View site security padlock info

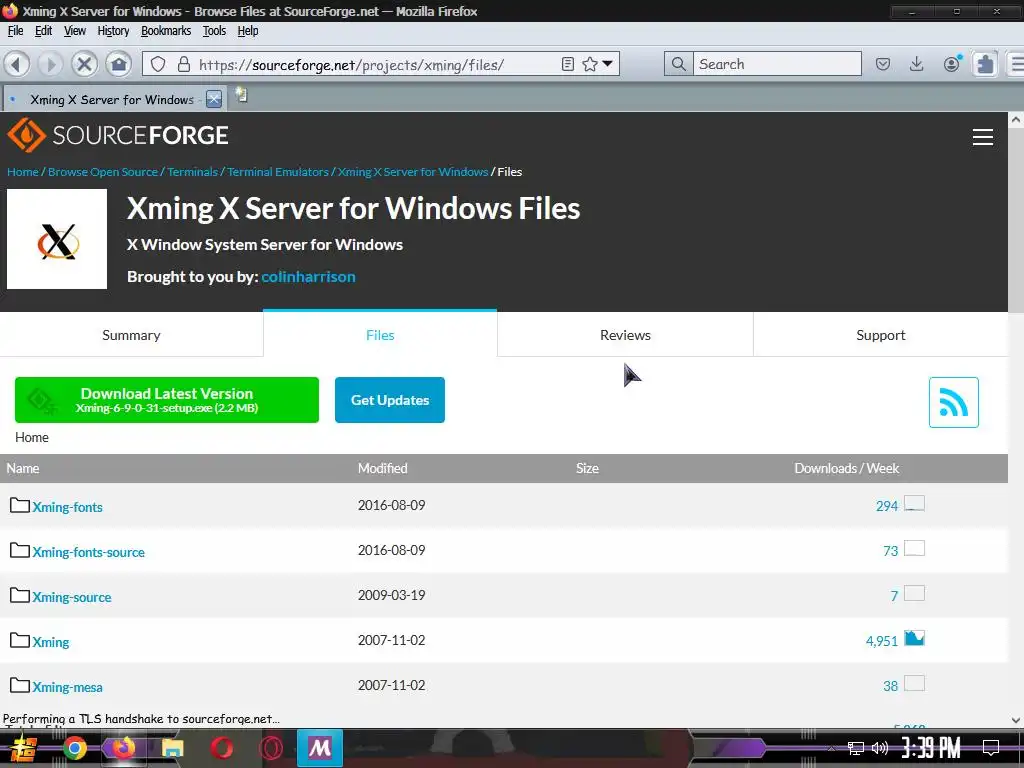(184, 64)
